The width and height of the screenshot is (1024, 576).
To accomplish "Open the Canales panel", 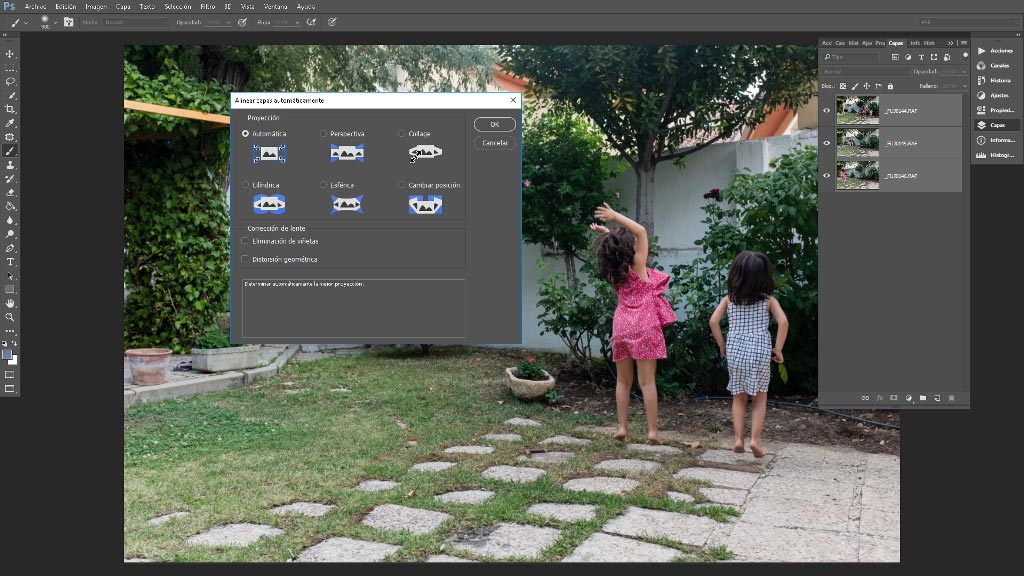I will [x=996, y=65].
